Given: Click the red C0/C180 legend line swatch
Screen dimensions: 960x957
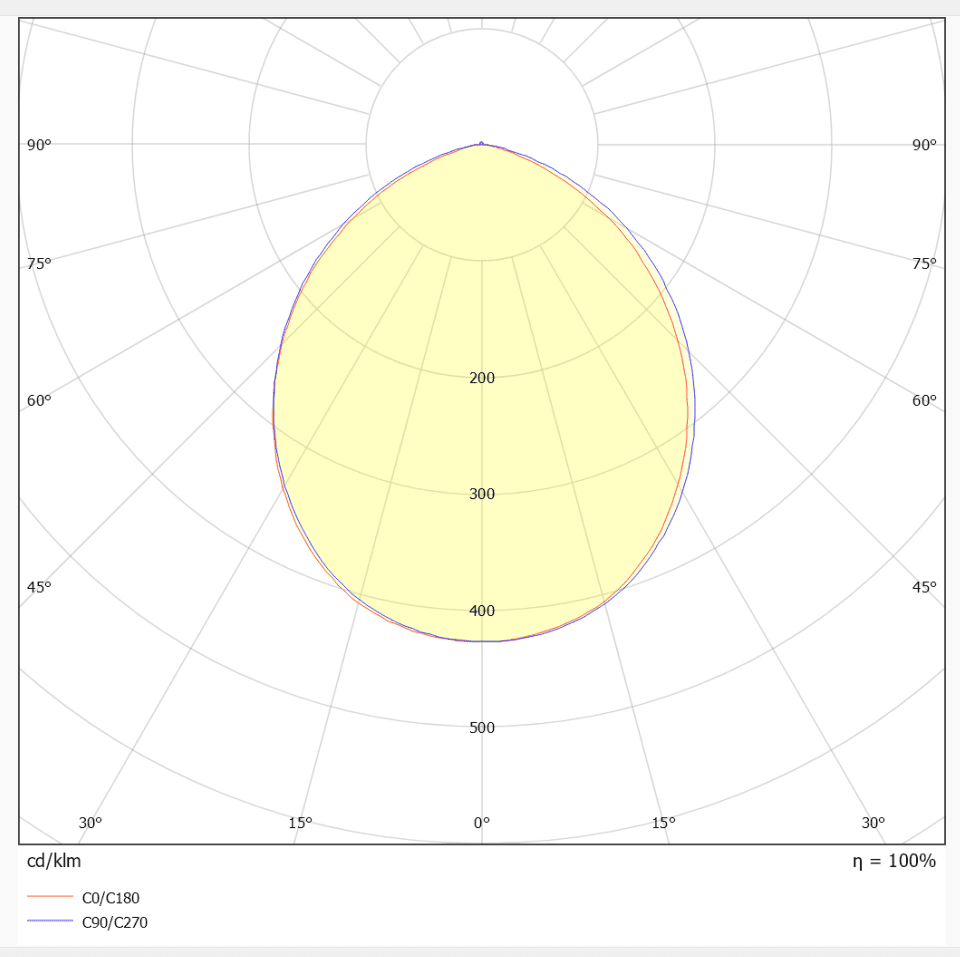Looking at the screenshot, I should 50,897.
